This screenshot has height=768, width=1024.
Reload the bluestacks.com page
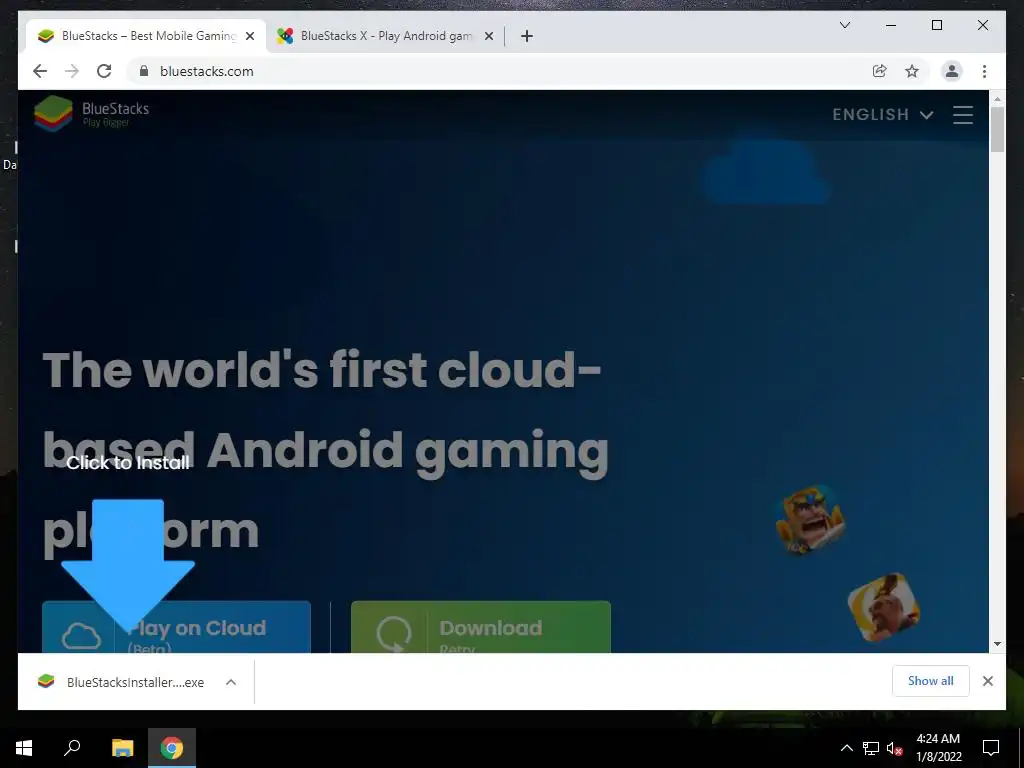[104, 71]
